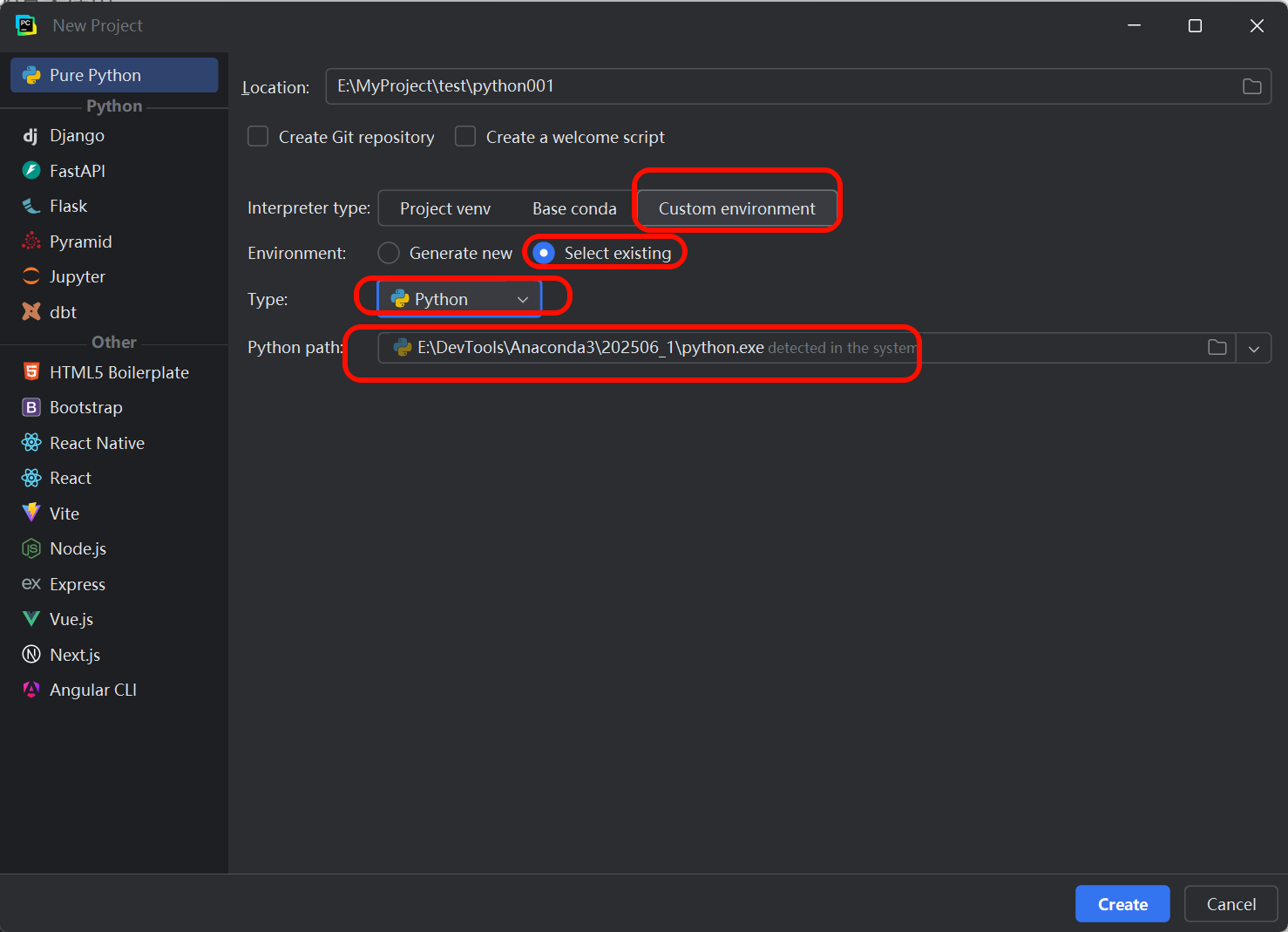This screenshot has height=932, width=1288.
Task: Browse for project location folder icon
Action: click(1252, 86)
